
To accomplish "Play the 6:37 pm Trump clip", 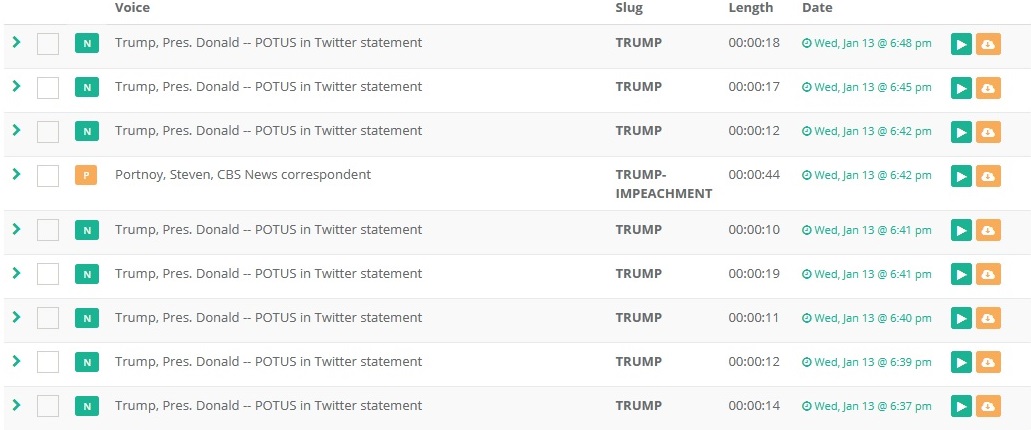I will pos(960,406).
